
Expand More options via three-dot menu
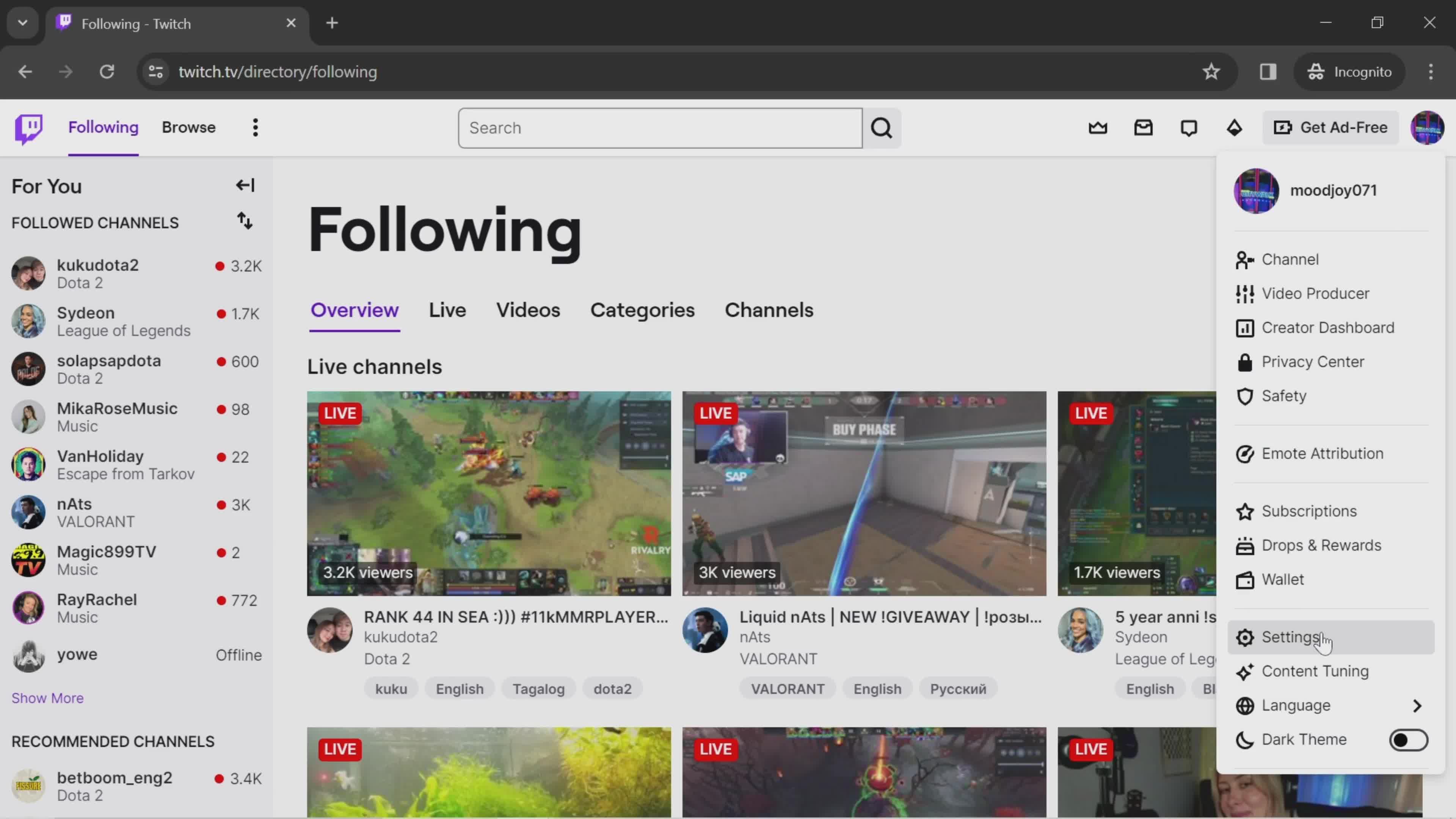[255, 127]
